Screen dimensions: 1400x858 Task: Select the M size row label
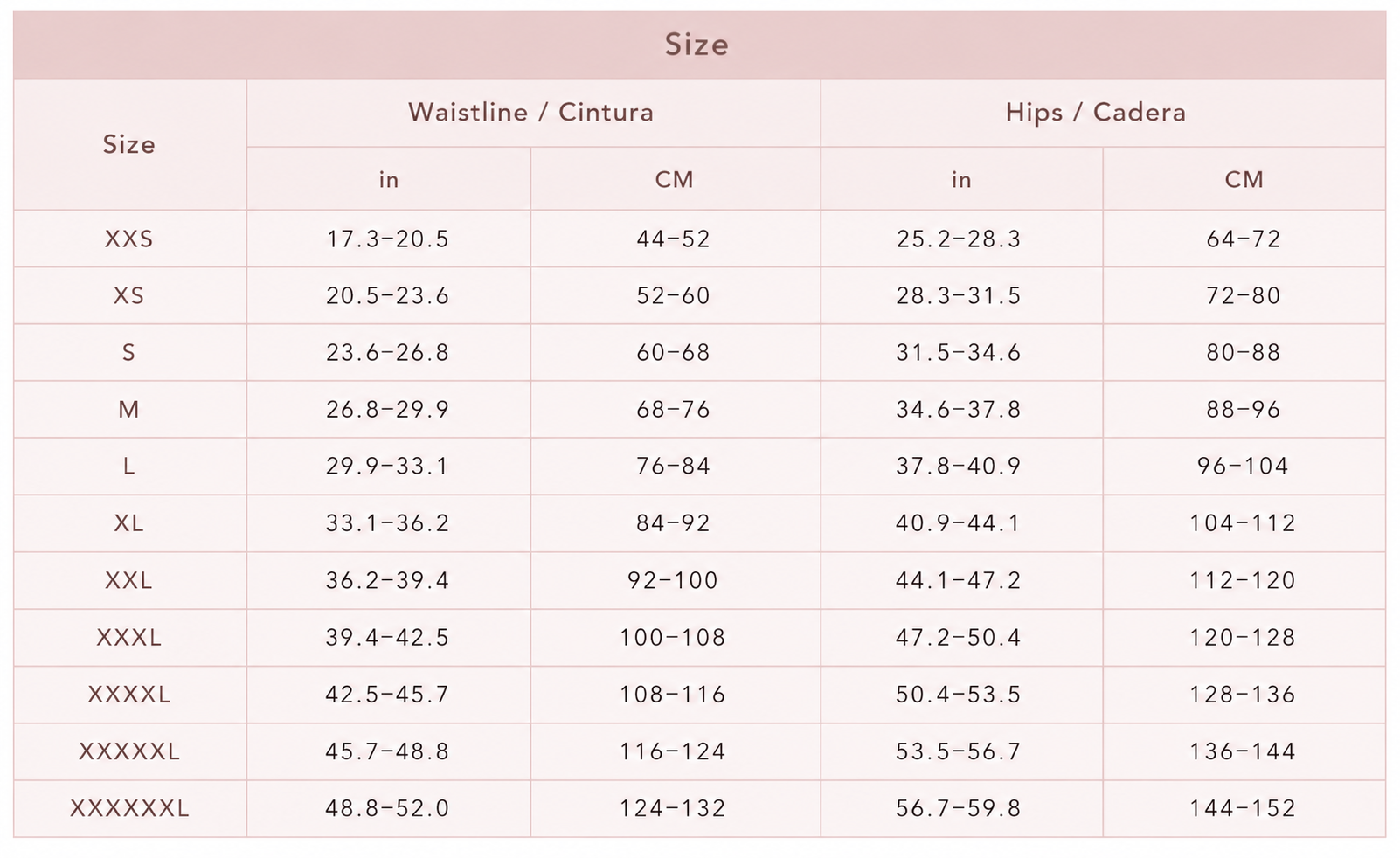[x=129, y=409]
